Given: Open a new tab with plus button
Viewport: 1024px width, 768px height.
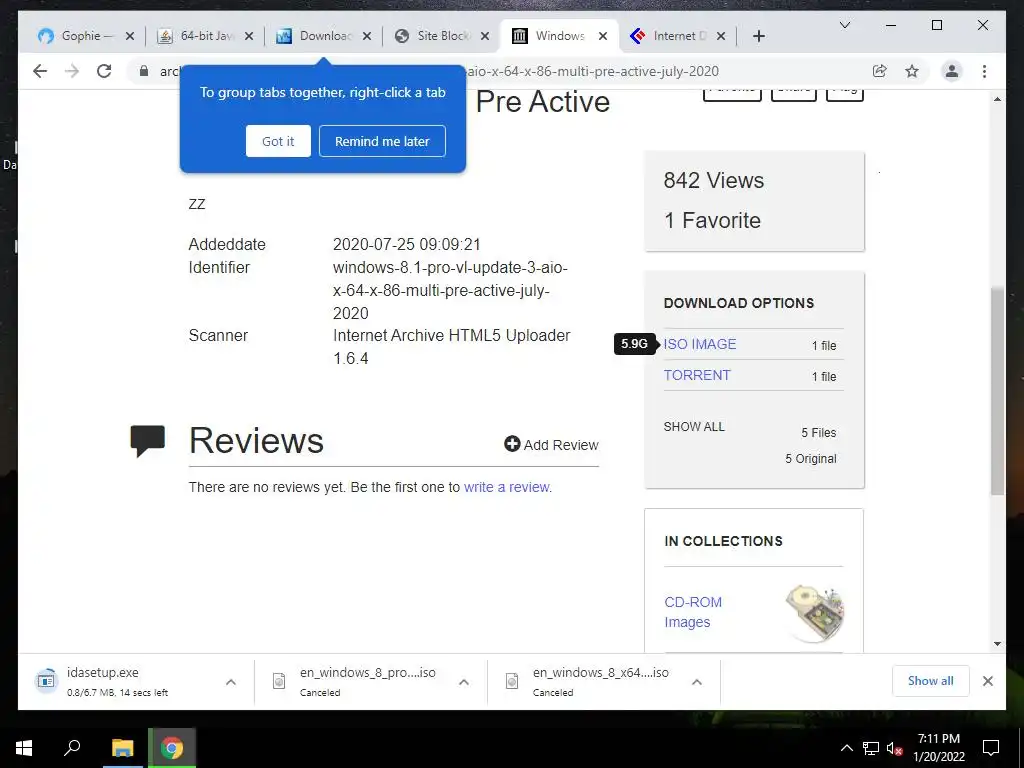Looking at the screenshot, I should (x=758, y=36).
